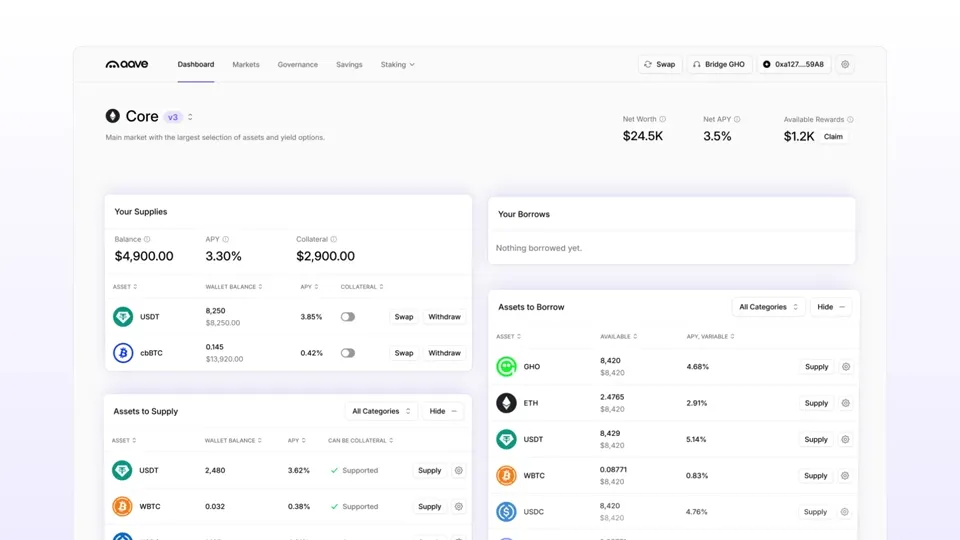Open the top-right settings gear
Screen dimensions: 960x540
(845, 64)
